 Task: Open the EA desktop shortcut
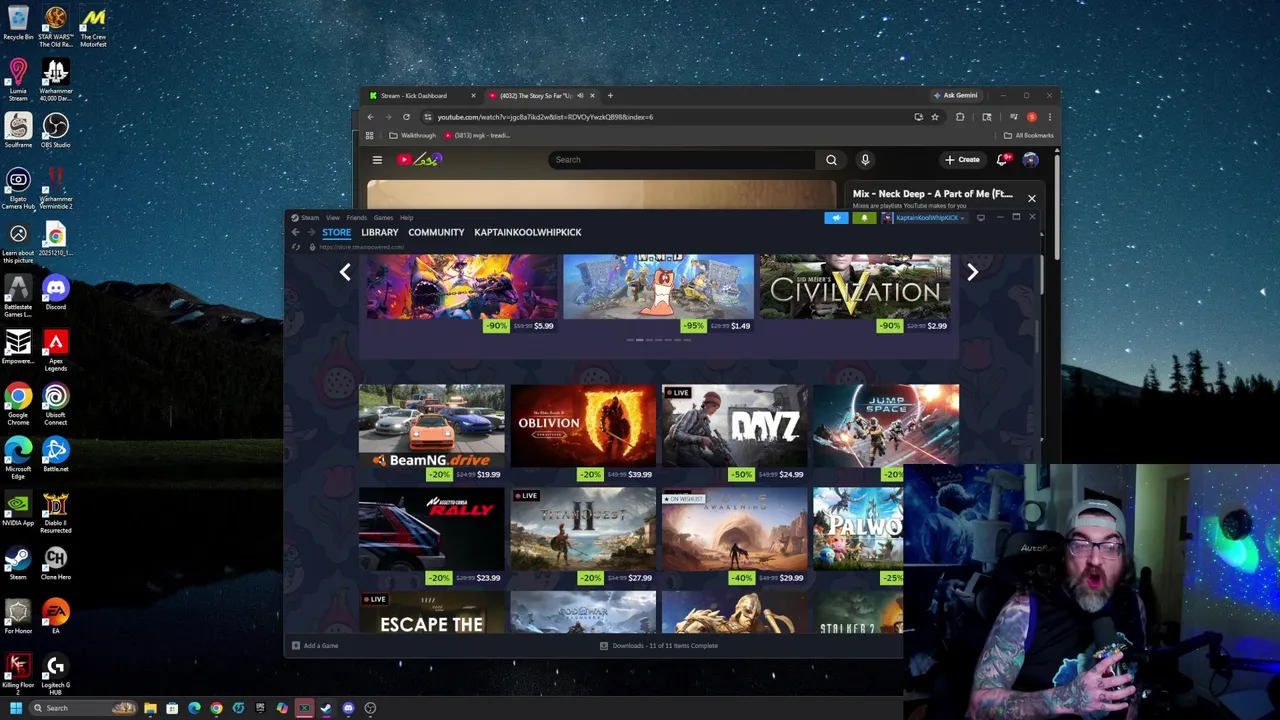(55, 617)
